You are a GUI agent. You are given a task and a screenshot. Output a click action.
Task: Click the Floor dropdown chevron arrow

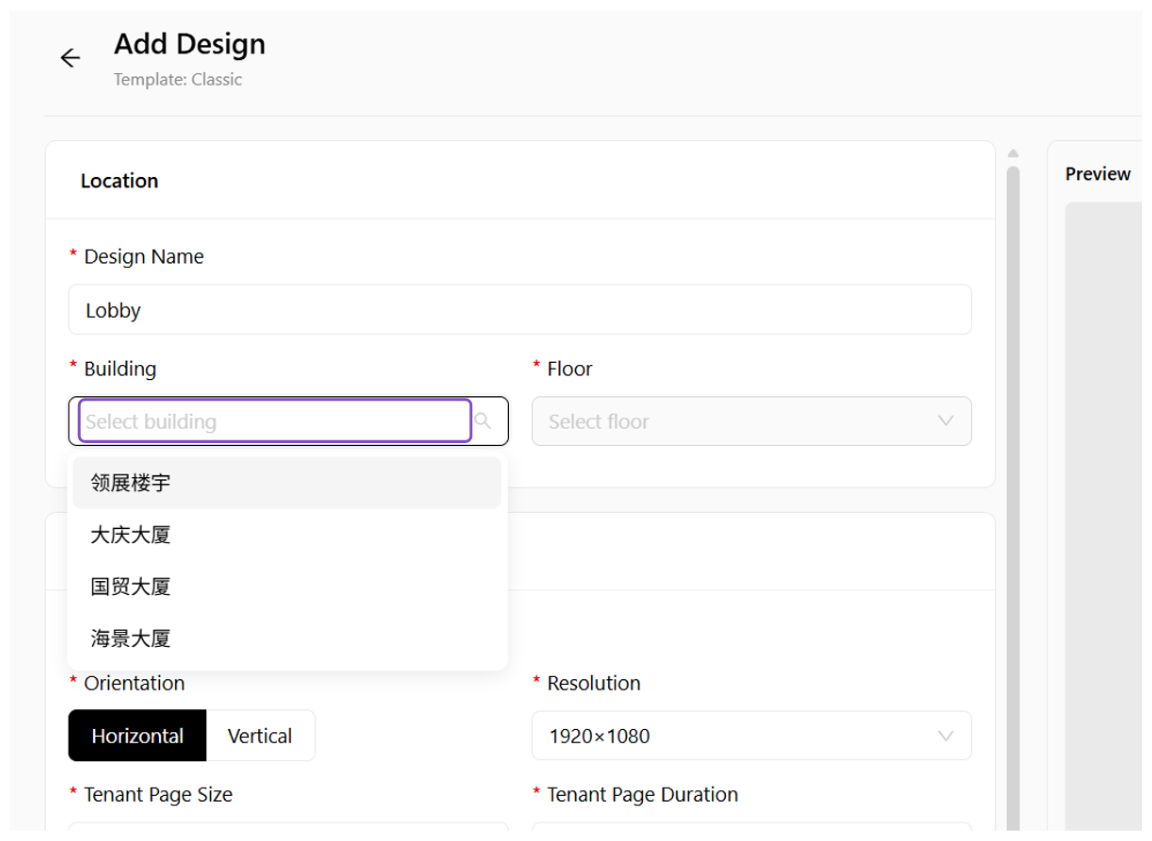click(946, 421)
